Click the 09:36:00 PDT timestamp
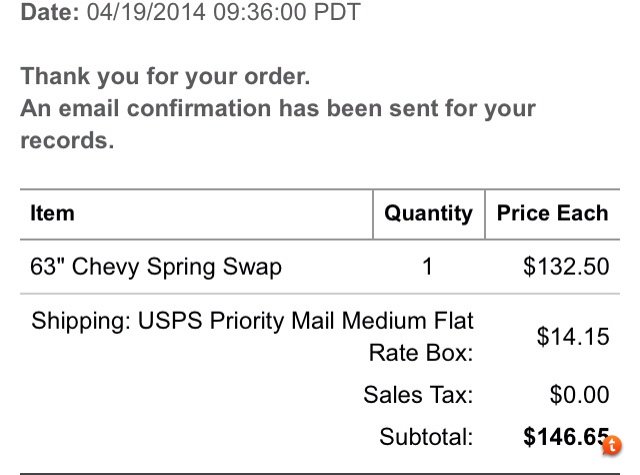The height and width of the screenshot is (475, 640). (x=287, y=11)
